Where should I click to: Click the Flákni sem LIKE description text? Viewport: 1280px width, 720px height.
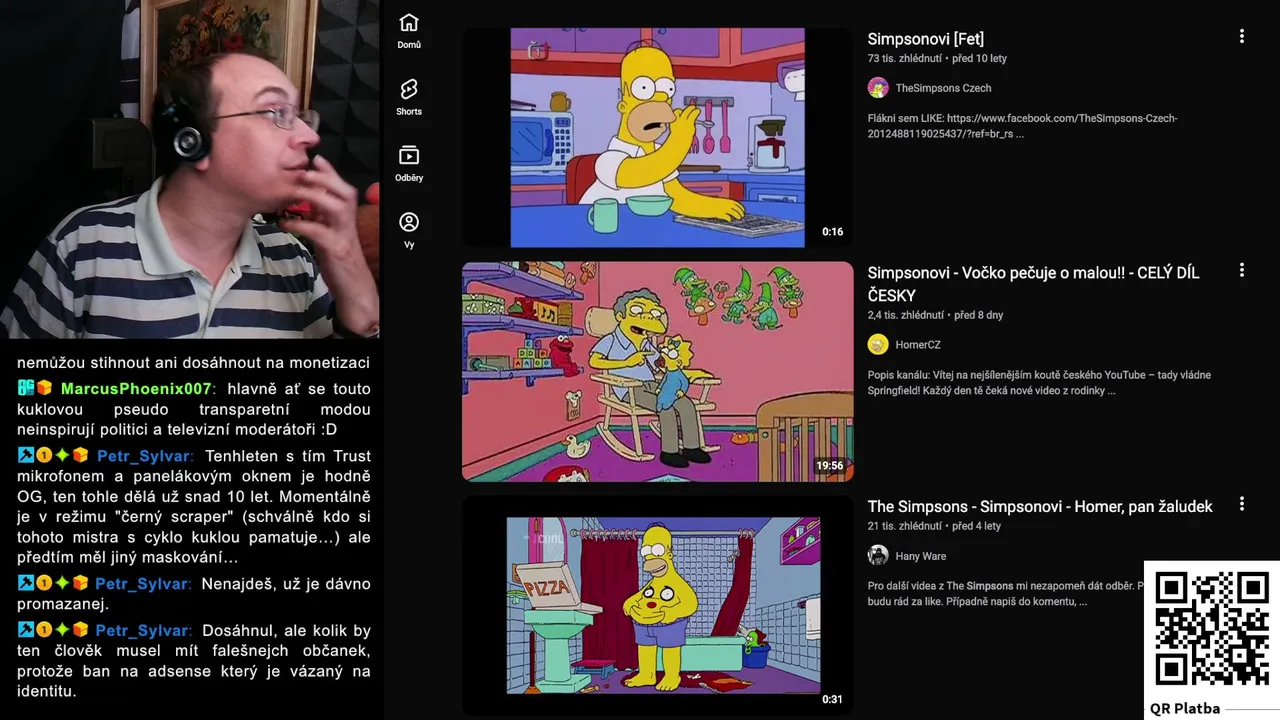[1022, 126]
